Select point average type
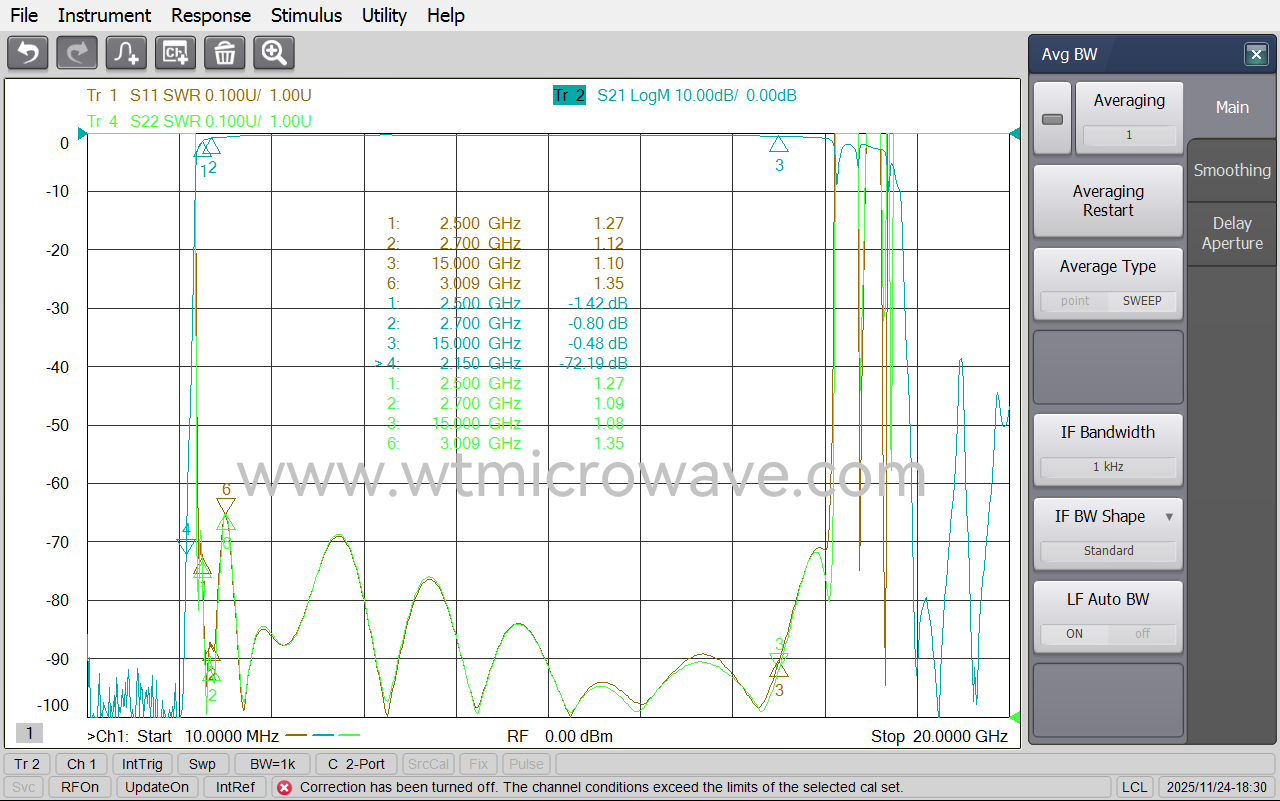Viewport: 1280px width, 801px height. tap(1075, 301)
